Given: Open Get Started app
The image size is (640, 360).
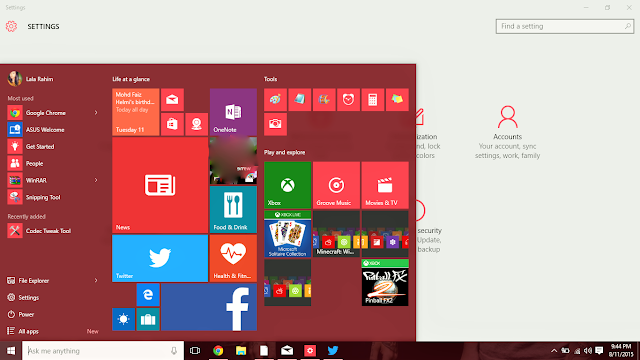Looking at the screenshot, I should click(x=53, y=147).
